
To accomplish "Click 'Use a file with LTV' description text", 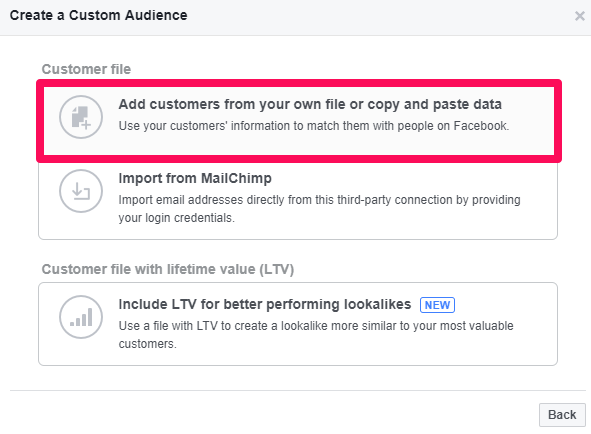I will (x=316, y=334).
